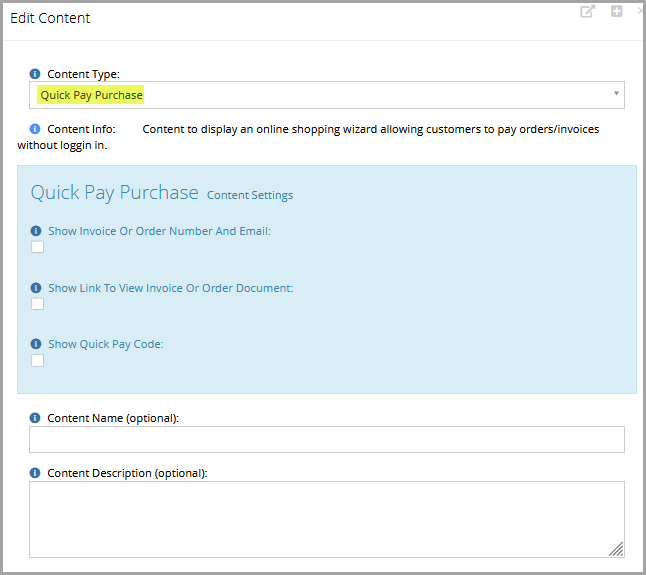The width and height of the screenshot is (646, 575).
Task: Select the Quick Pay Purchase combo box value
Action: pyautogui.click(x=327, y=95)
